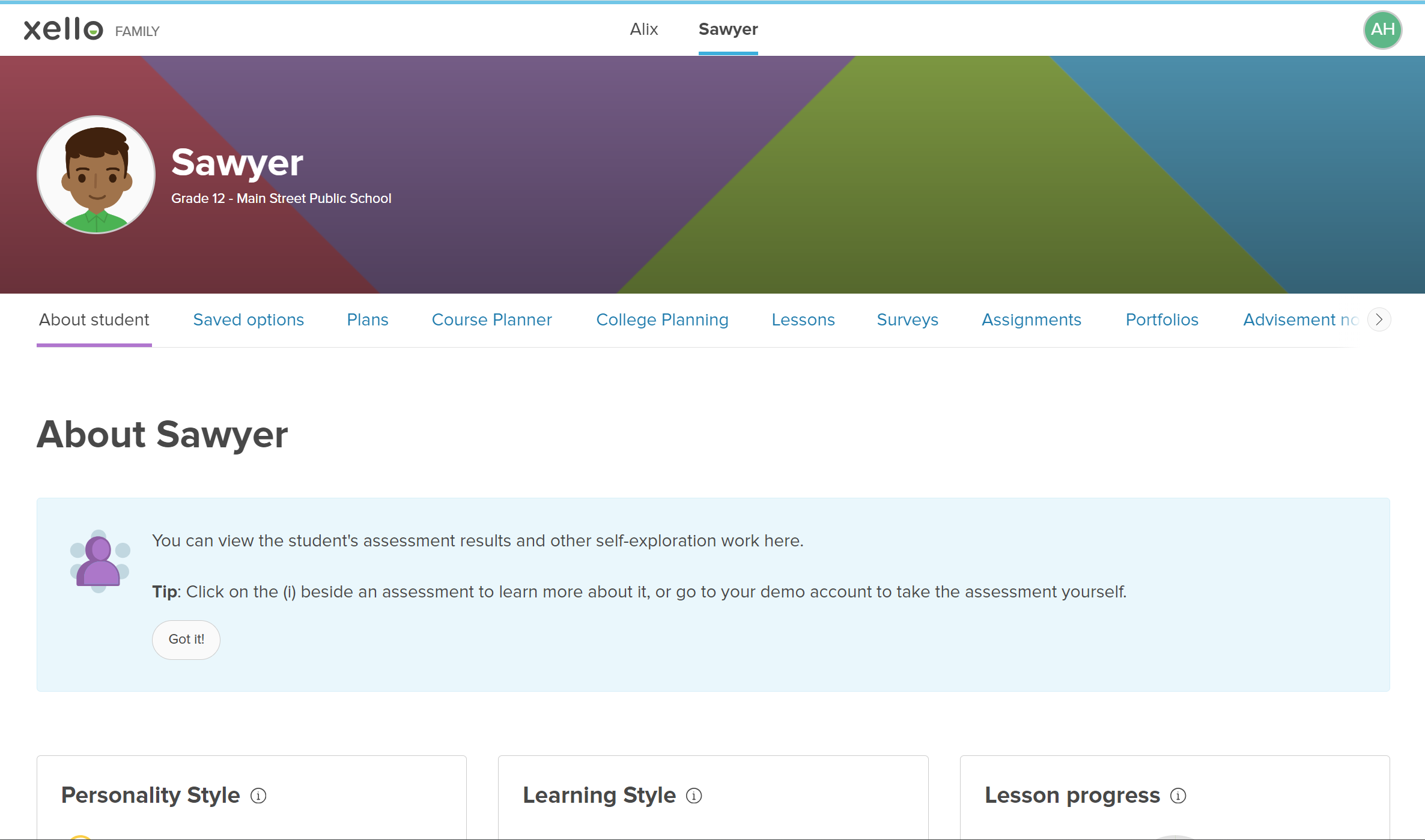The height and width of the screenshot is (840, 1425).
Task: Click the info icon beside Learning Style
Action: click(694, 796)
